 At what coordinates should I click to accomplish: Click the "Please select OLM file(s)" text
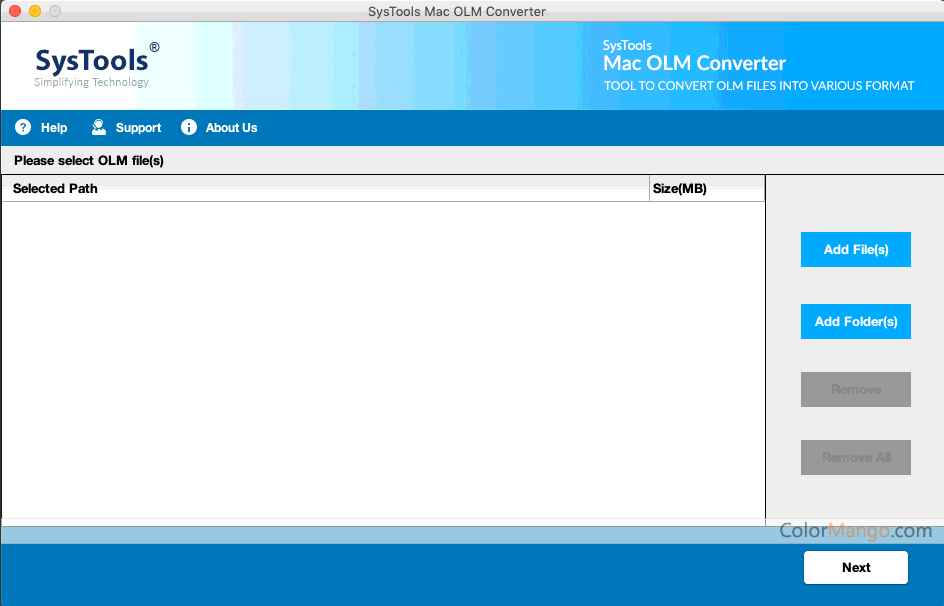89,161
